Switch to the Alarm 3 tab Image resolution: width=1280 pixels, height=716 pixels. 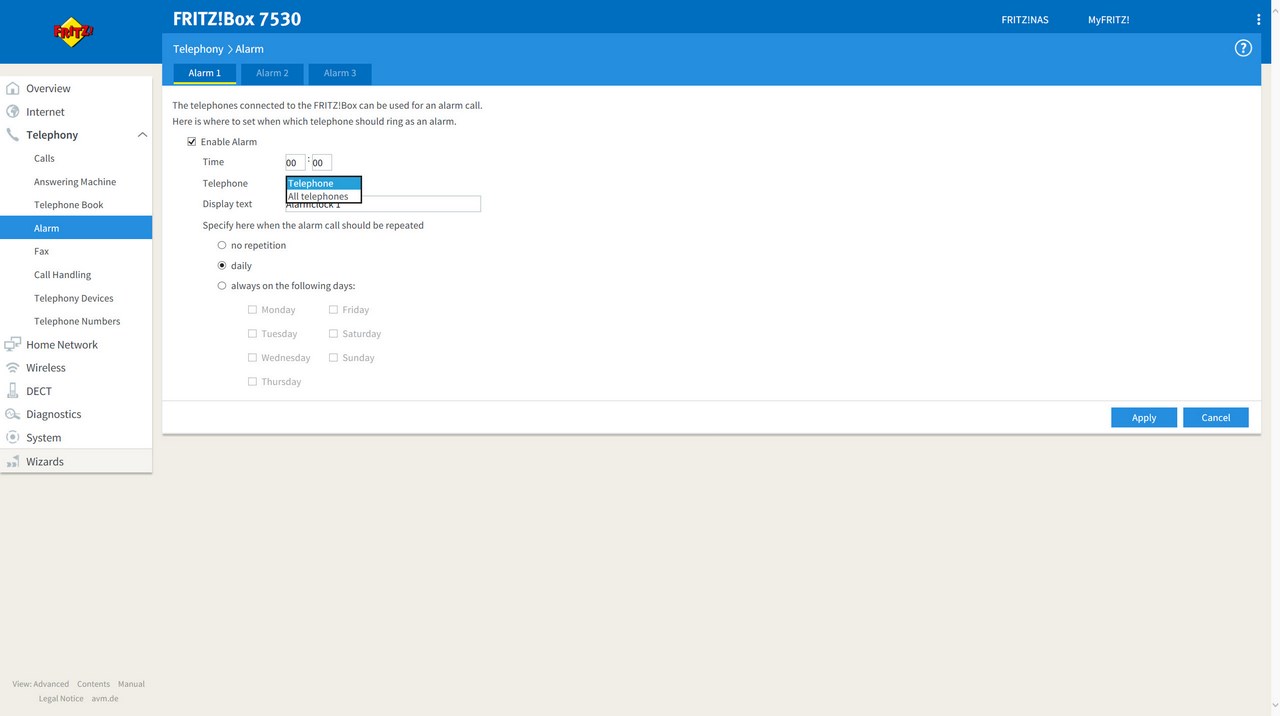click(340, 73)
